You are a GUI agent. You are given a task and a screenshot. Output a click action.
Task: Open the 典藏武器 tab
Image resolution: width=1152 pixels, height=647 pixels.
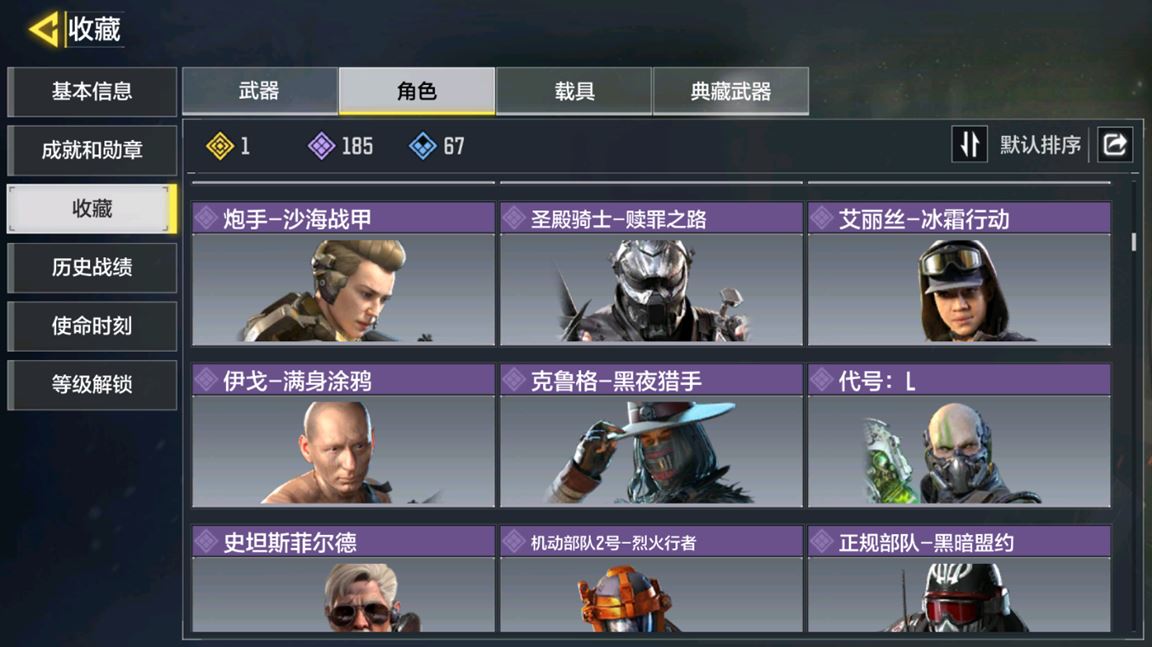point(731,91)
